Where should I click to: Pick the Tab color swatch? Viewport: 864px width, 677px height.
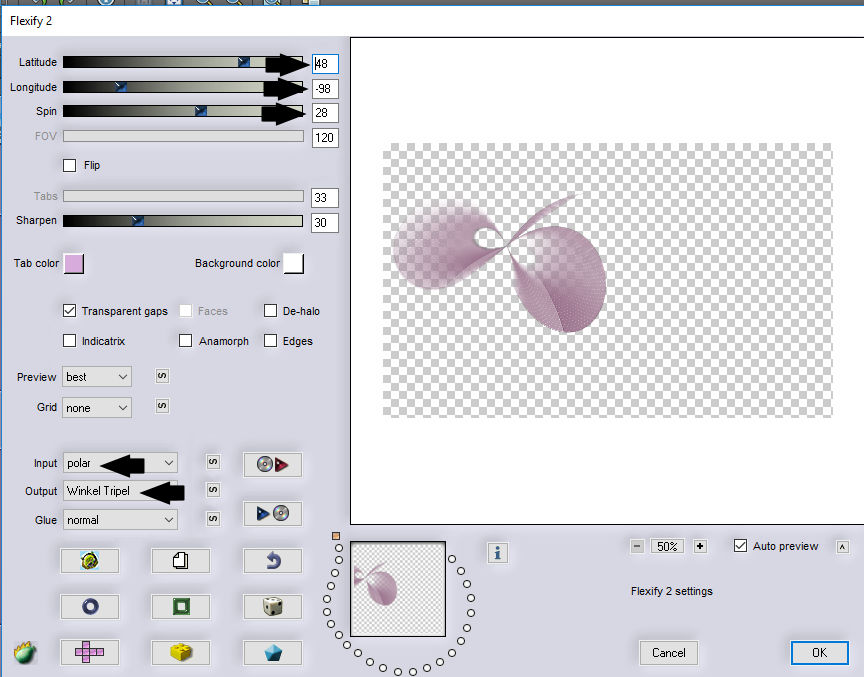[74, 263]
